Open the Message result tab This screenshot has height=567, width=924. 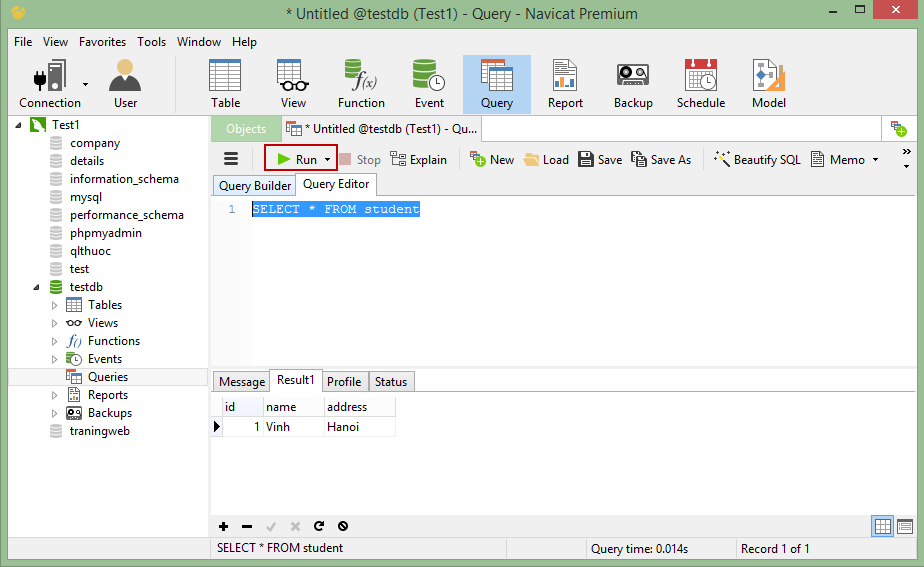coord(242,382)
